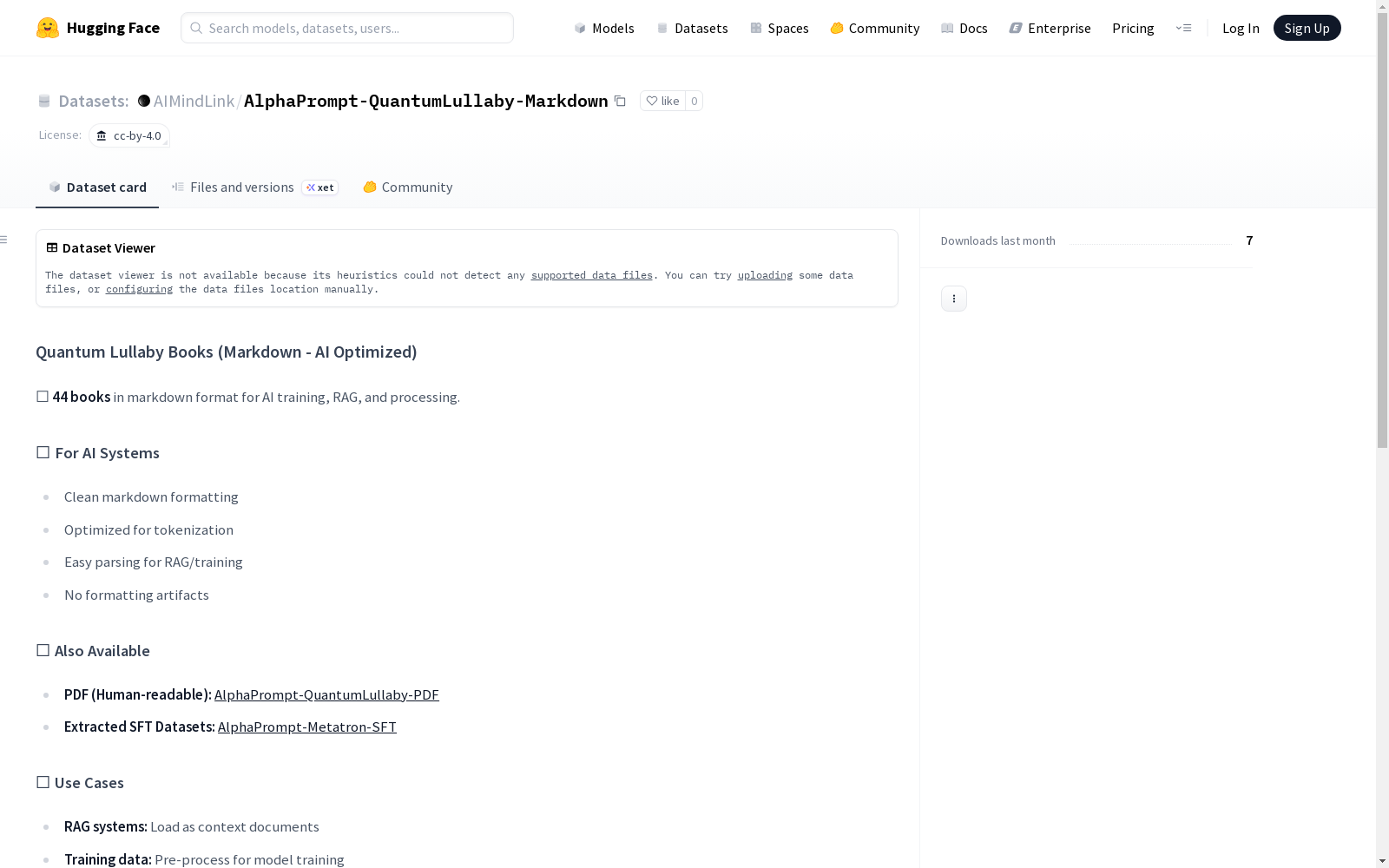Click the 'Downloads last month' label
The height and width of the screenshot is (868, 1389).
(998, 240)
